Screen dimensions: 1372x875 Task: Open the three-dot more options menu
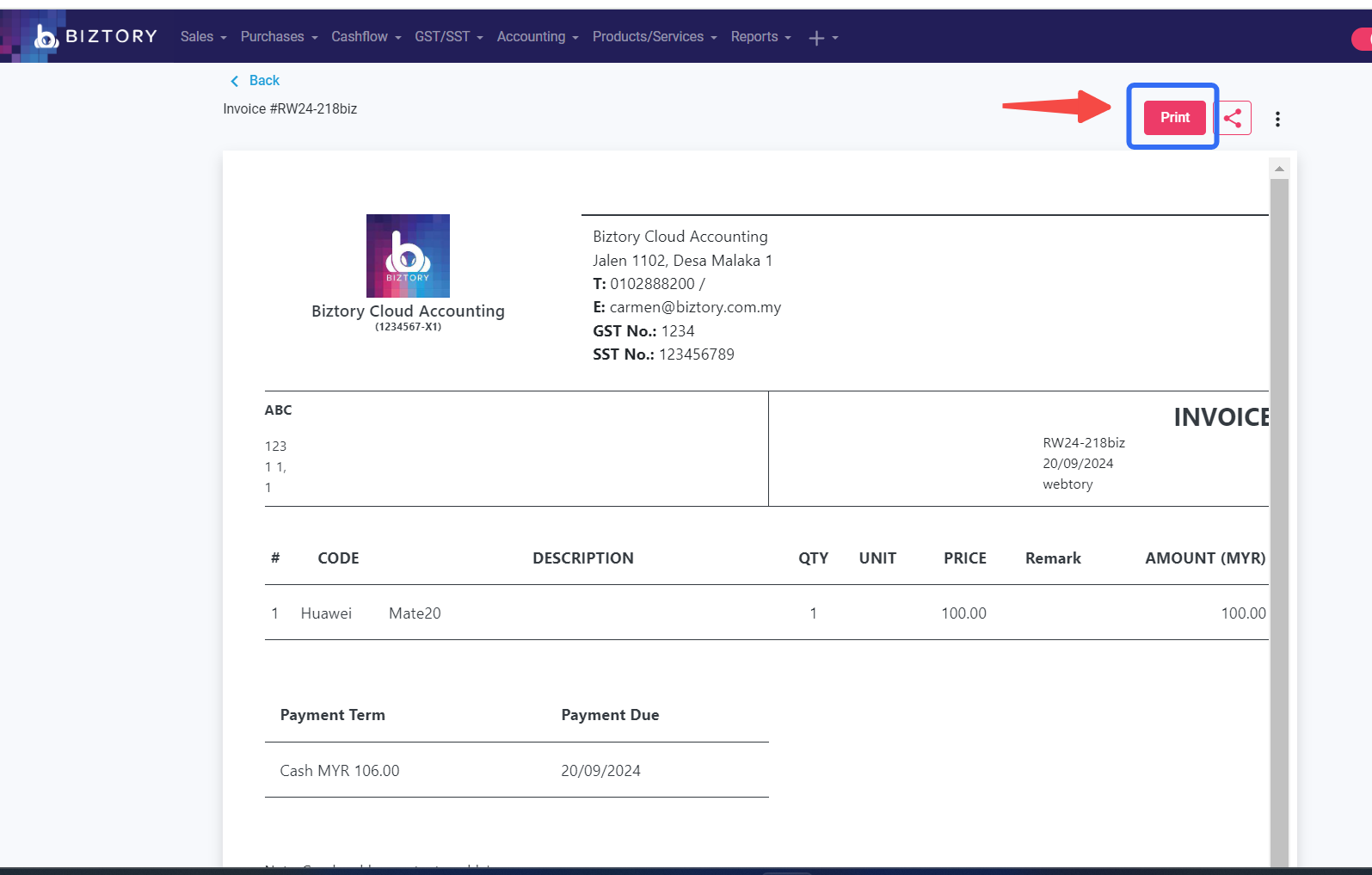tap(1277, 119)
